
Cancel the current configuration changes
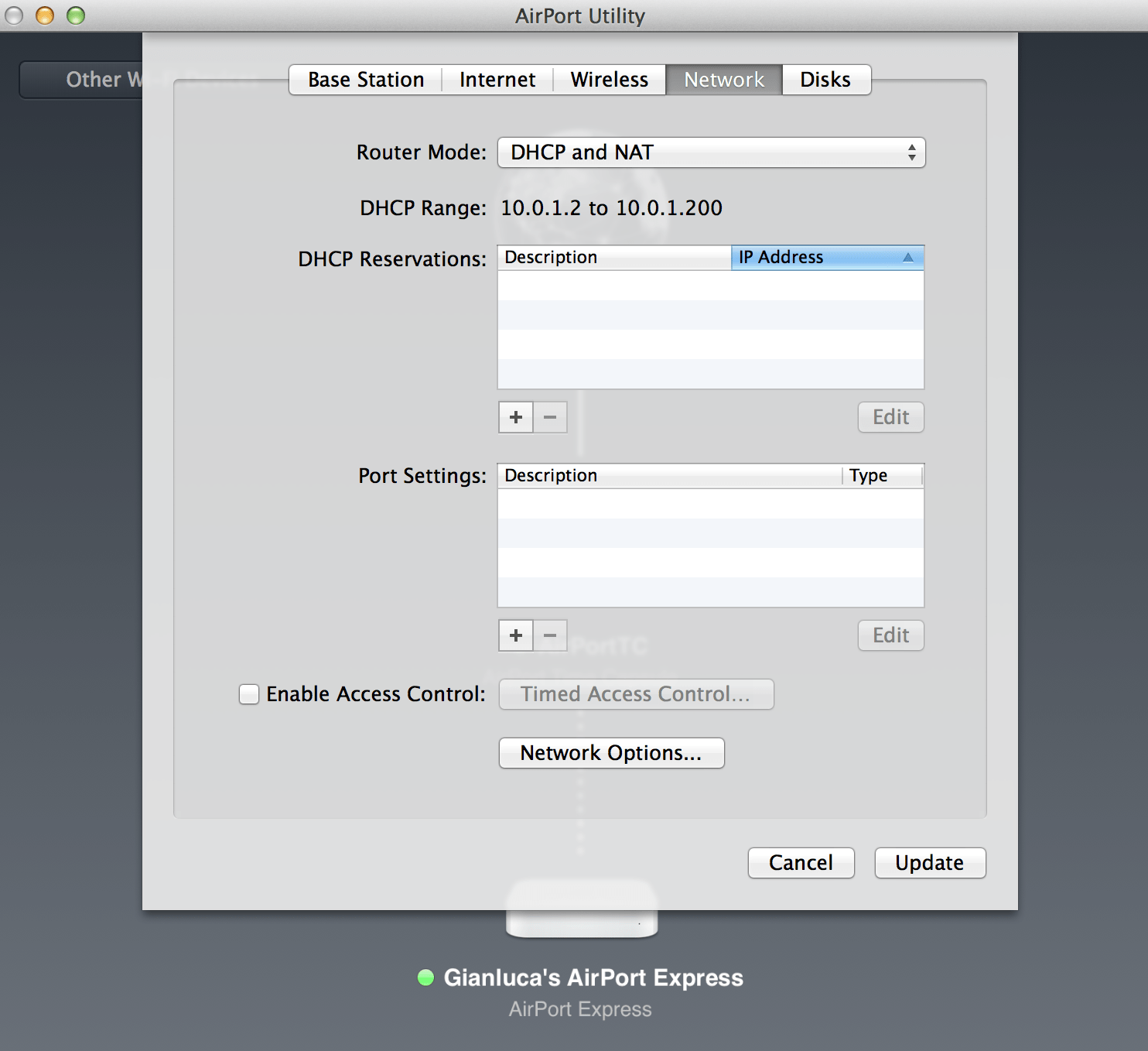[x=801, y=863]
